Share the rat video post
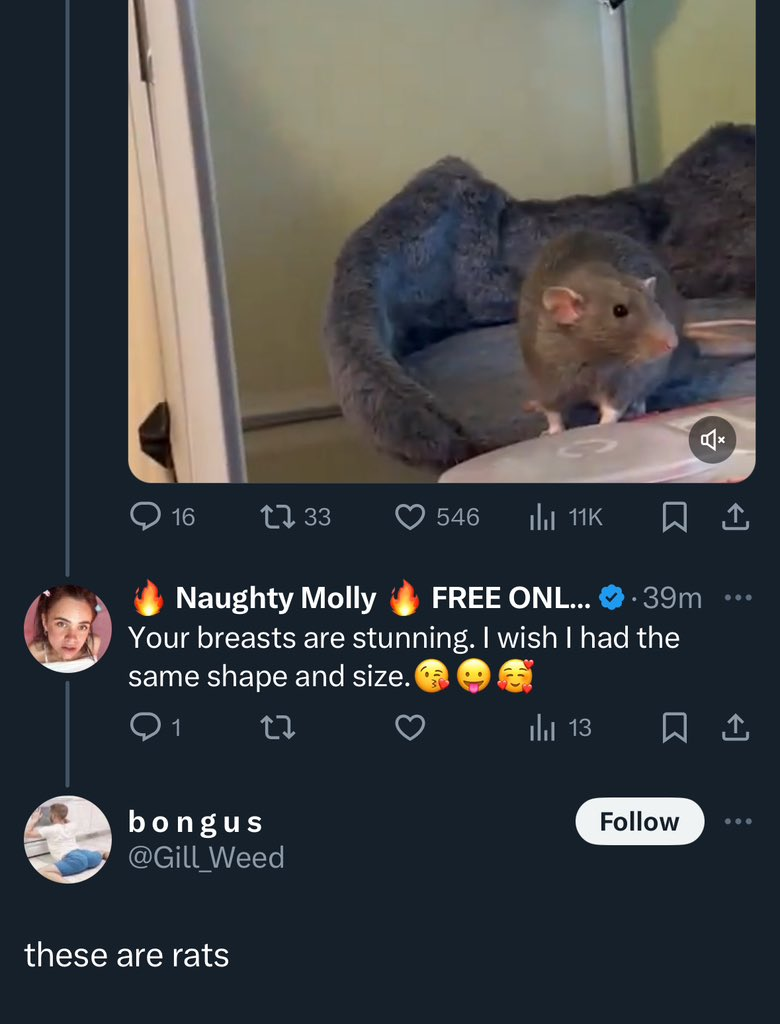 735,516
